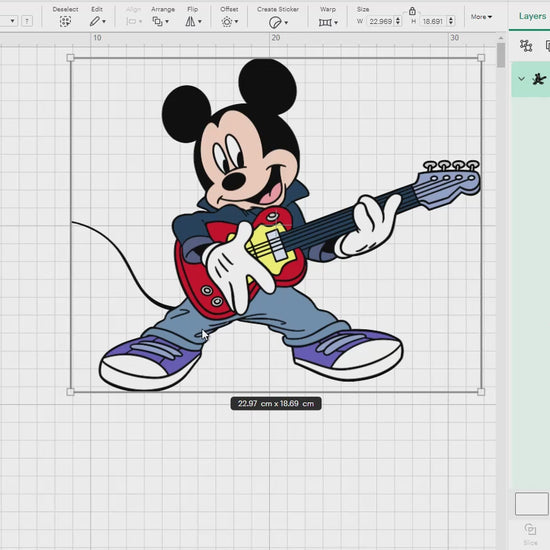The image size is (550, 550).
Task: Expand the Offset dropdown arrow
Action: [x=237, y=22]
